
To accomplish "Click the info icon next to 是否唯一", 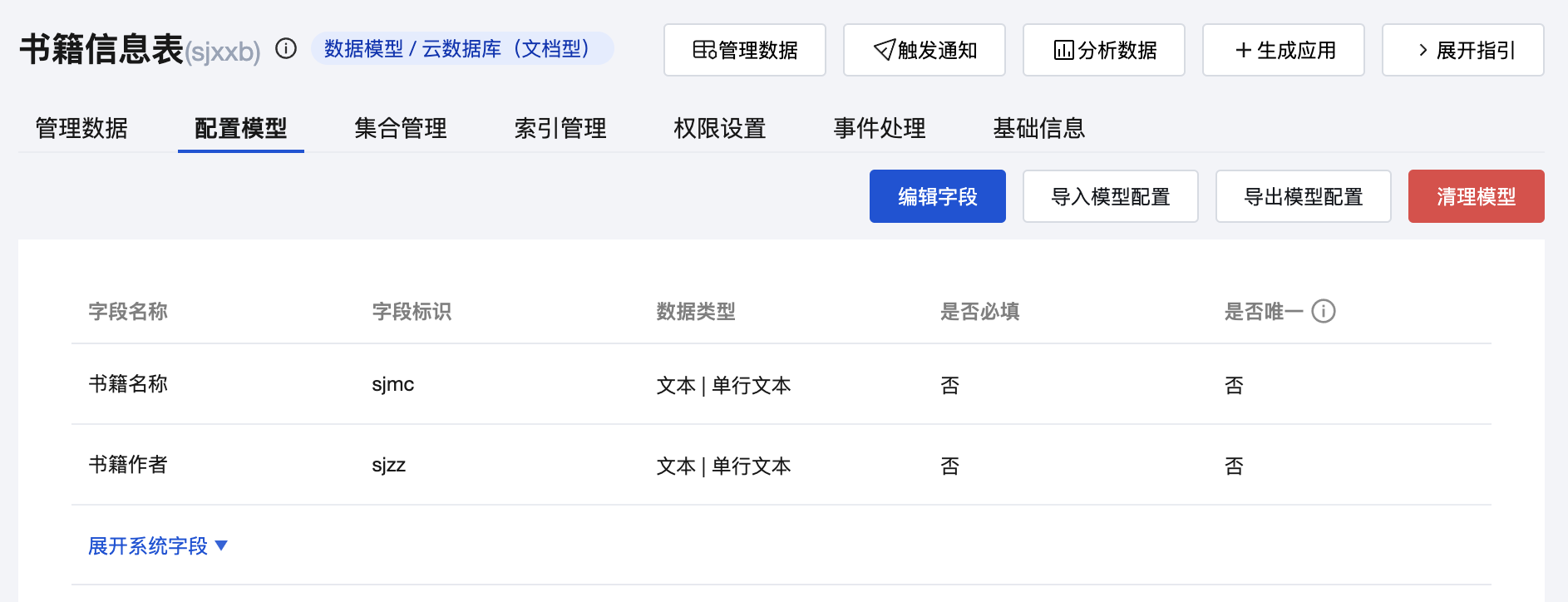I will (1323, 311).
